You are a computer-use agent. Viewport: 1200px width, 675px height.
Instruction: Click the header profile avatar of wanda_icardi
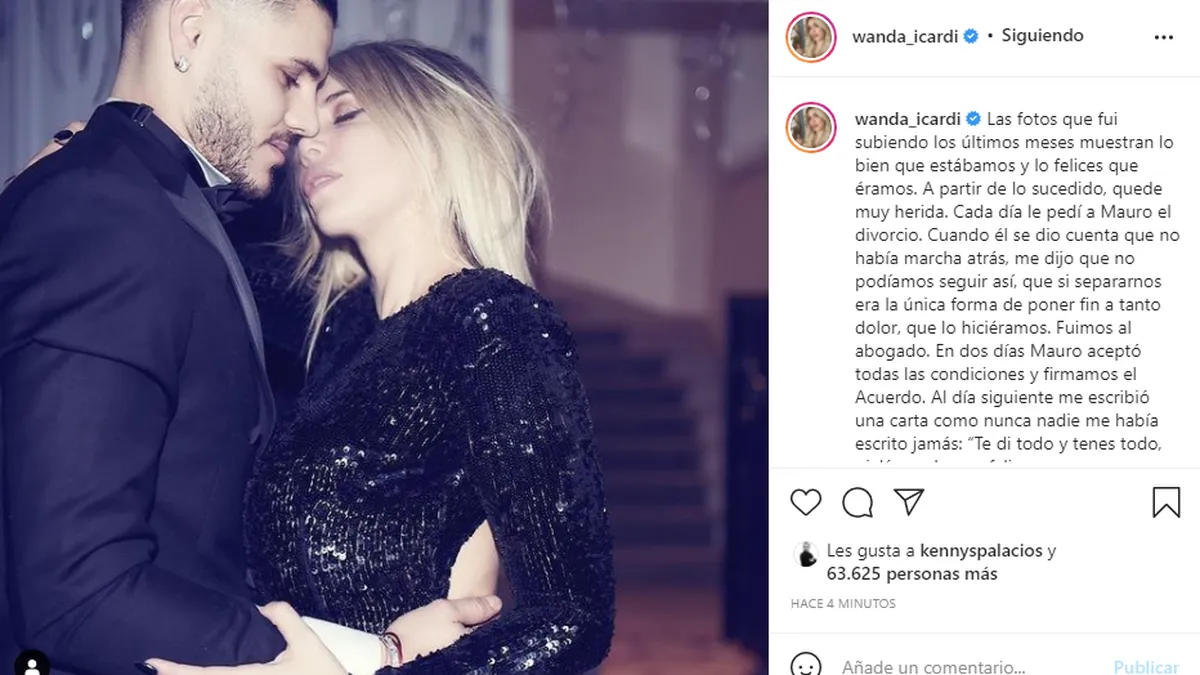(x=811, y=37)
